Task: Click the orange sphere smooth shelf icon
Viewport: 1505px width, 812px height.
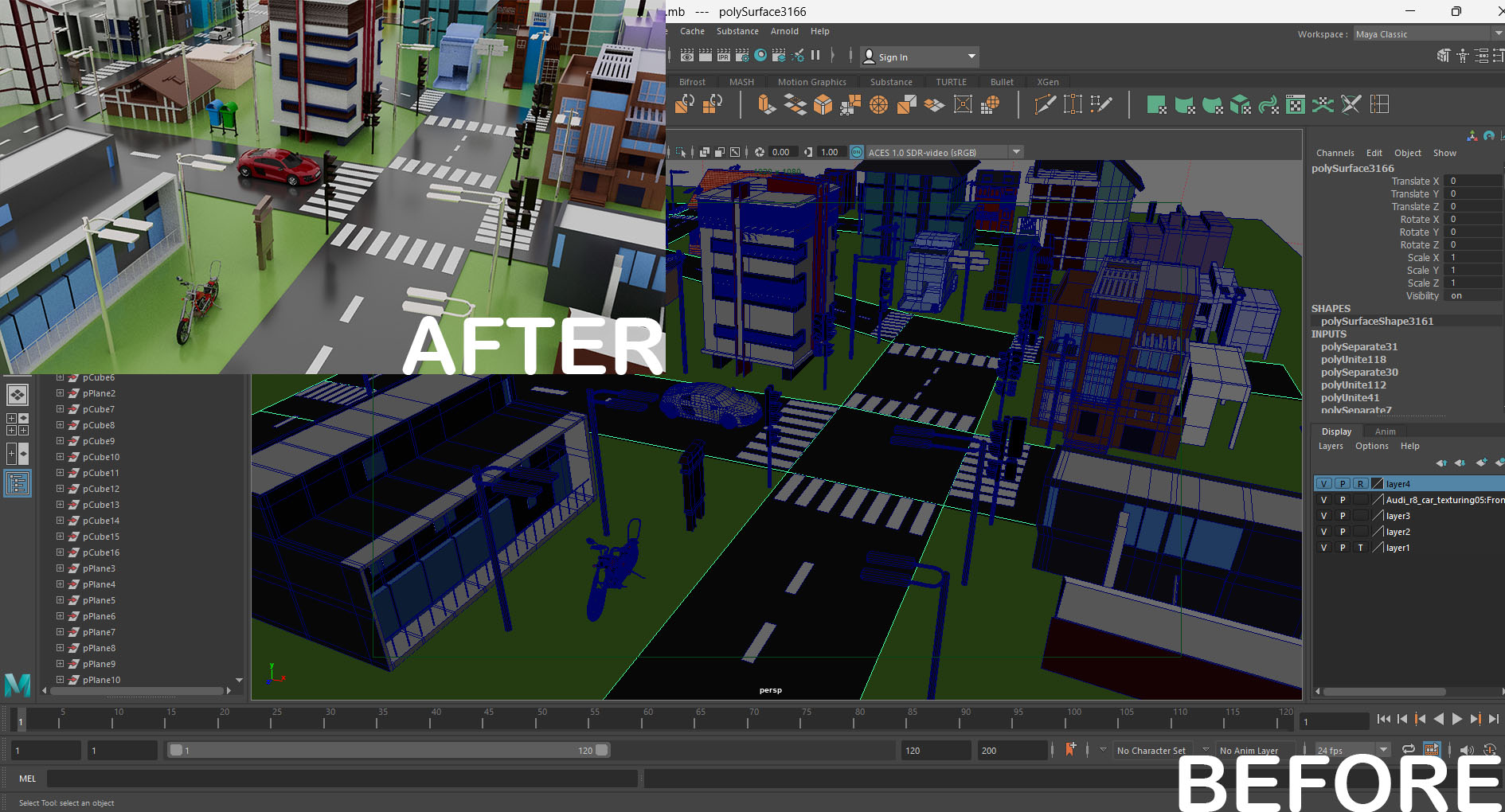Action: coord(879,104)
